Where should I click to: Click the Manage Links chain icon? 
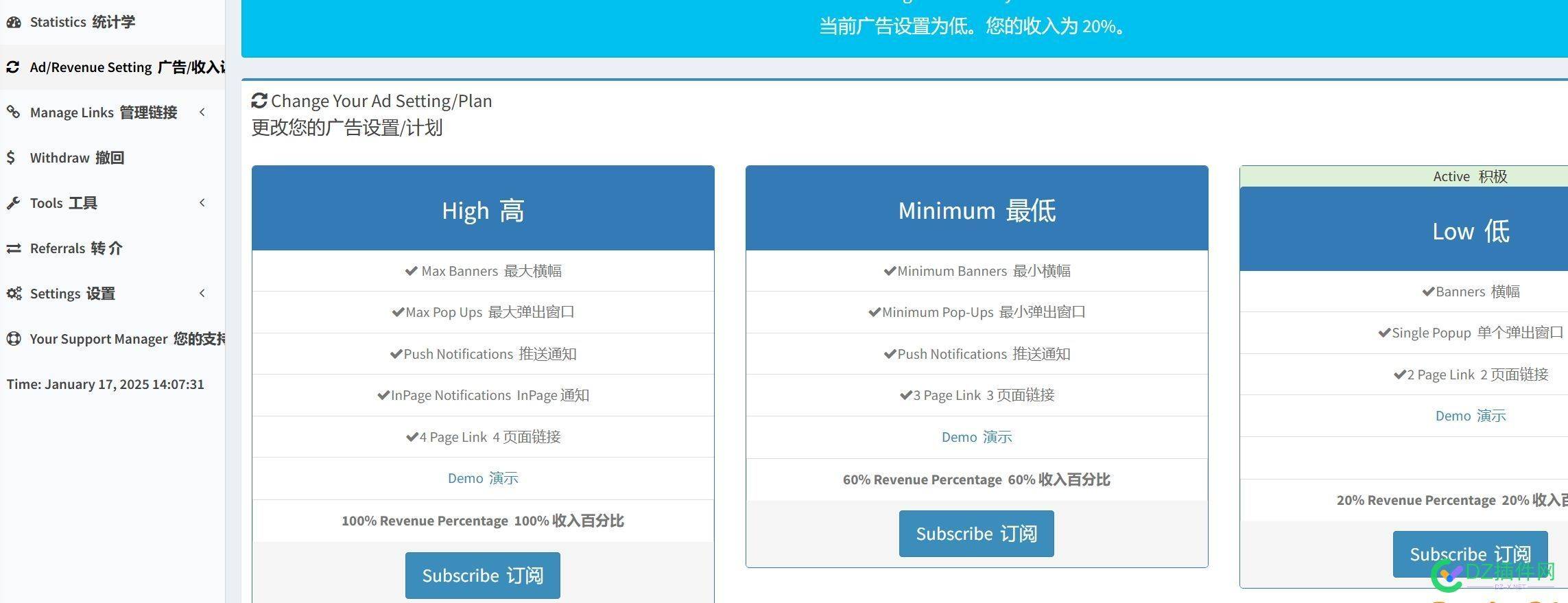13,112
